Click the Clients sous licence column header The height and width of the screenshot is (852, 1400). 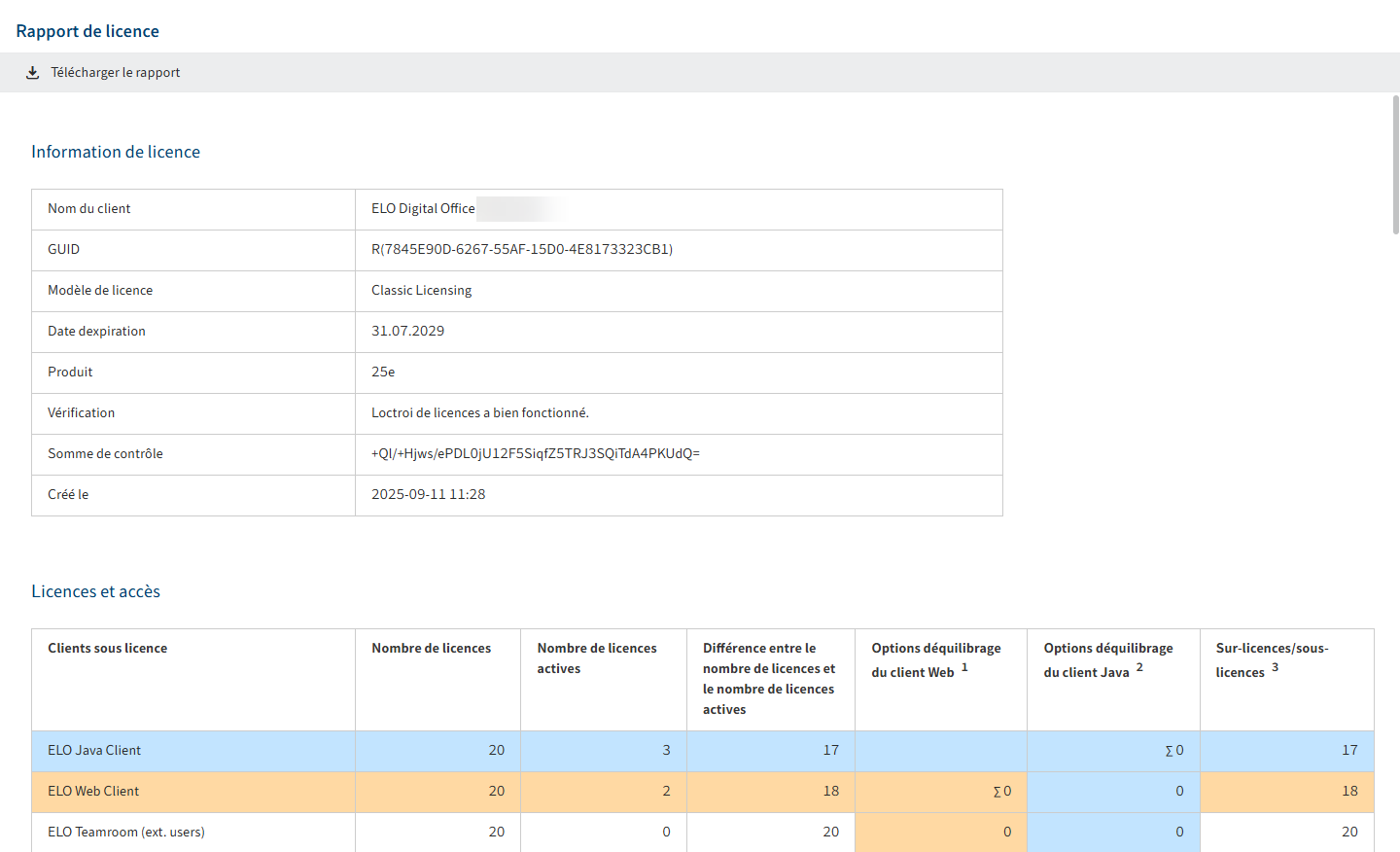point(107,649)
